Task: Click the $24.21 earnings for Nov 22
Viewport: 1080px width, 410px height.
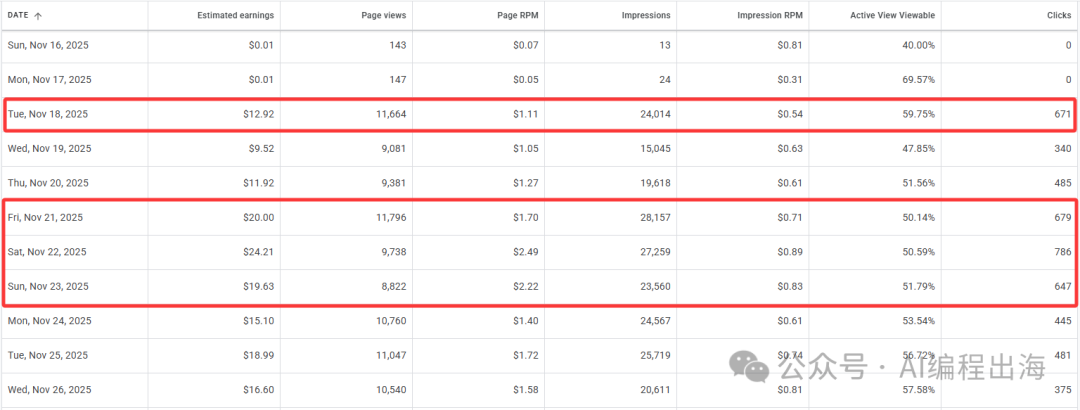Action: pos(259,252)
